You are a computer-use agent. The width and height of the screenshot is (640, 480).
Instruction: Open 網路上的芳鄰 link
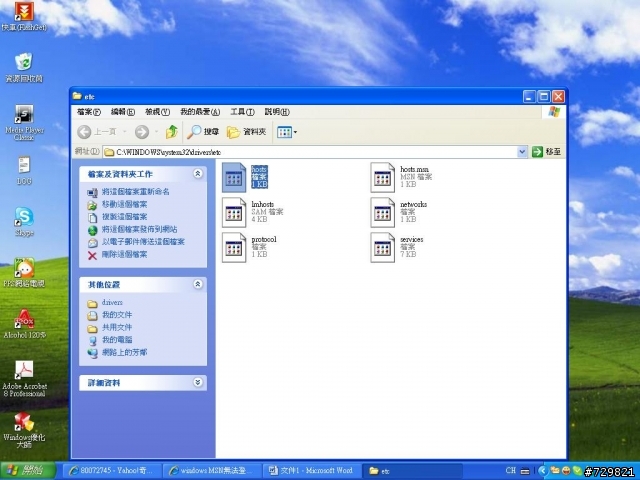coord(124,352)
